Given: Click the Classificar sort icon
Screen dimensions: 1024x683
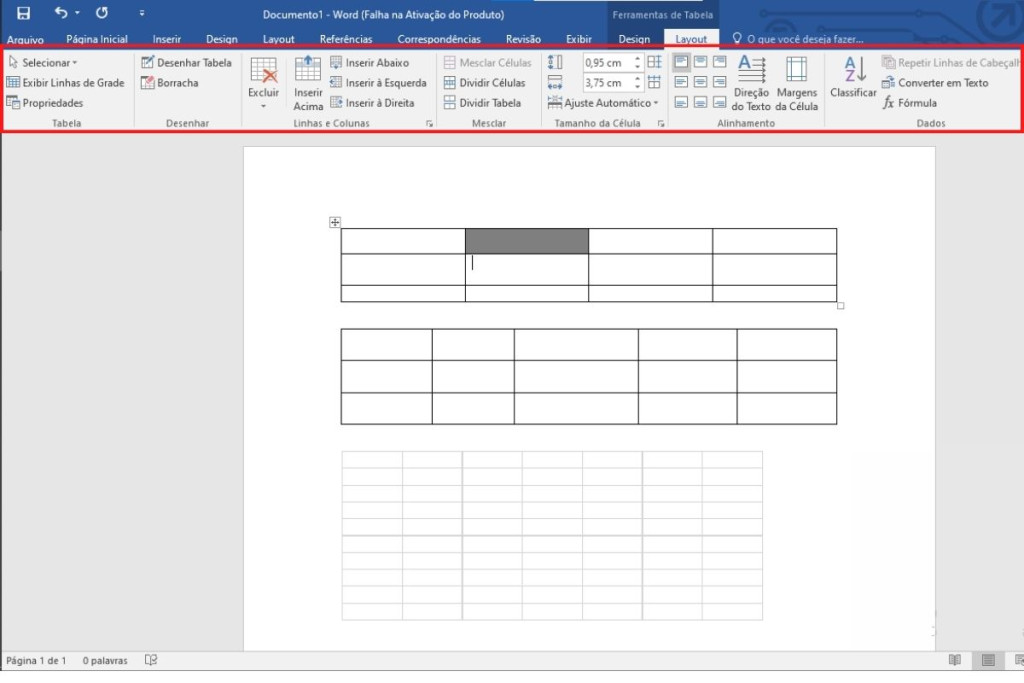Looking at the screenshot, I should coord(853,78).
